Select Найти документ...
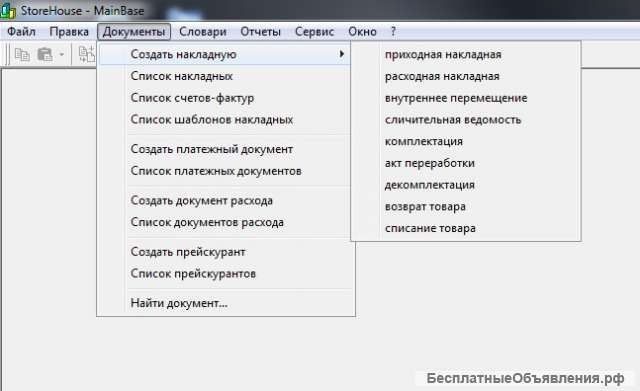 coord(225,303)
